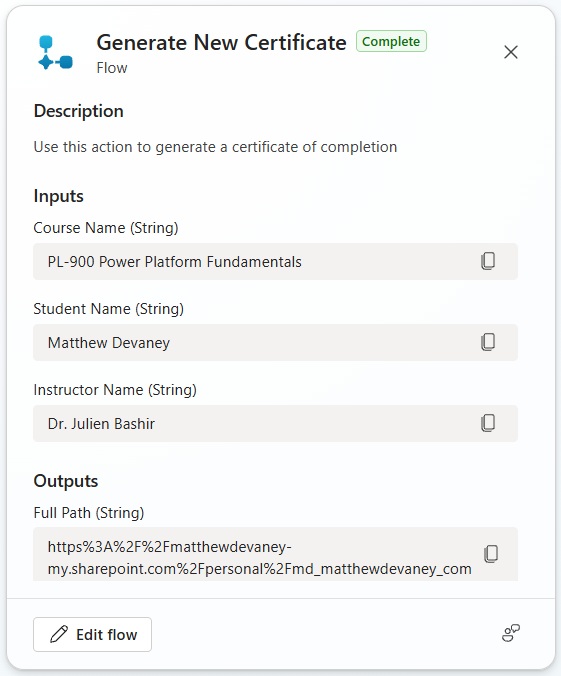Copy the Student Name input value
The width and height of the screenshot is (561, 676).
(488, 342)
